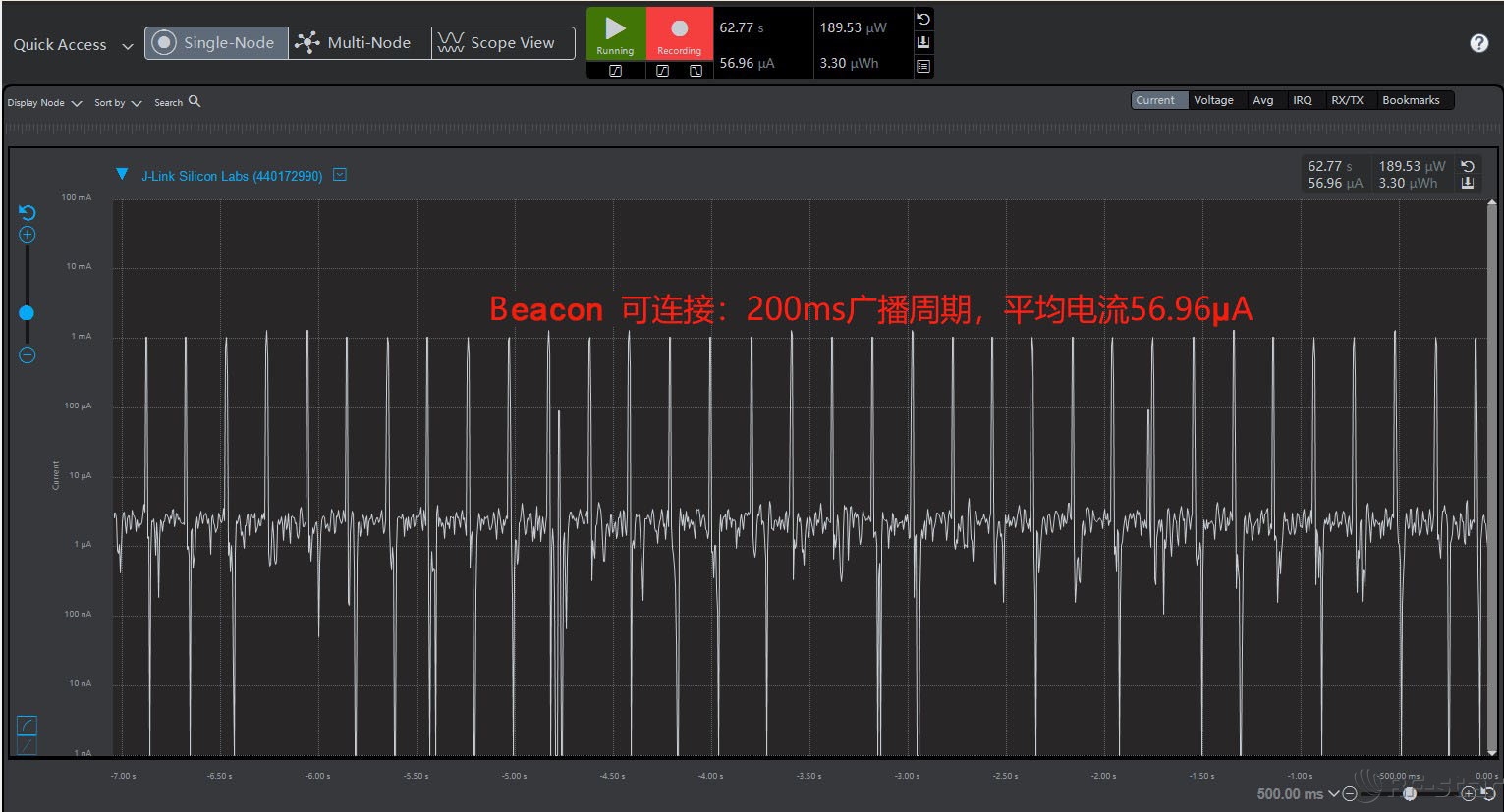Click the Bookmarks button
1504x812 pixels.
point(1410,100)
